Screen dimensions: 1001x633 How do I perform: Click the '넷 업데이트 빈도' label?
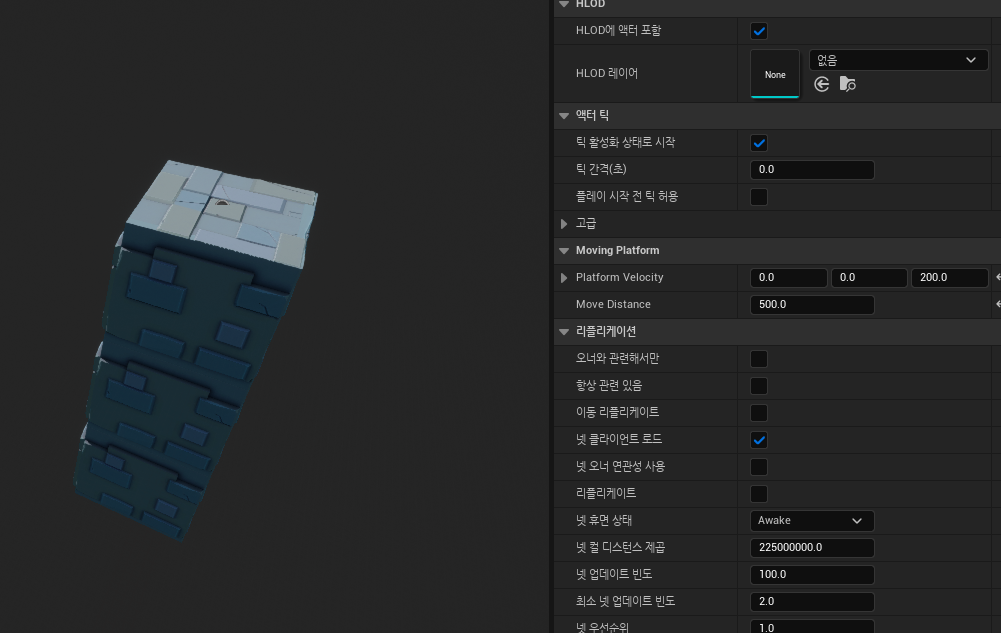[x=613, y=574]
